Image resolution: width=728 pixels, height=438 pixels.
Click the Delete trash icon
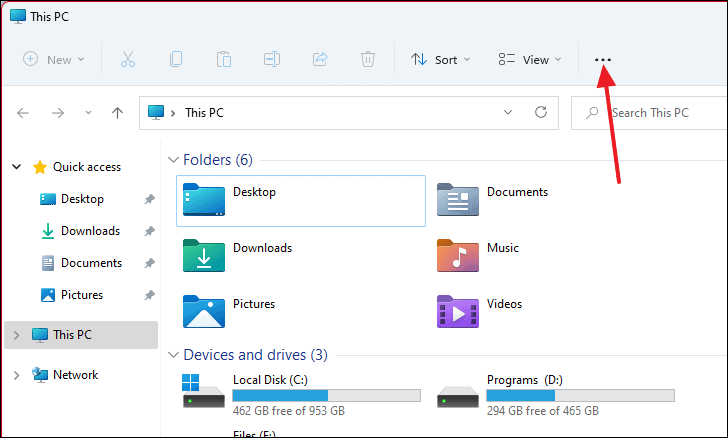[x=368, y=59]
